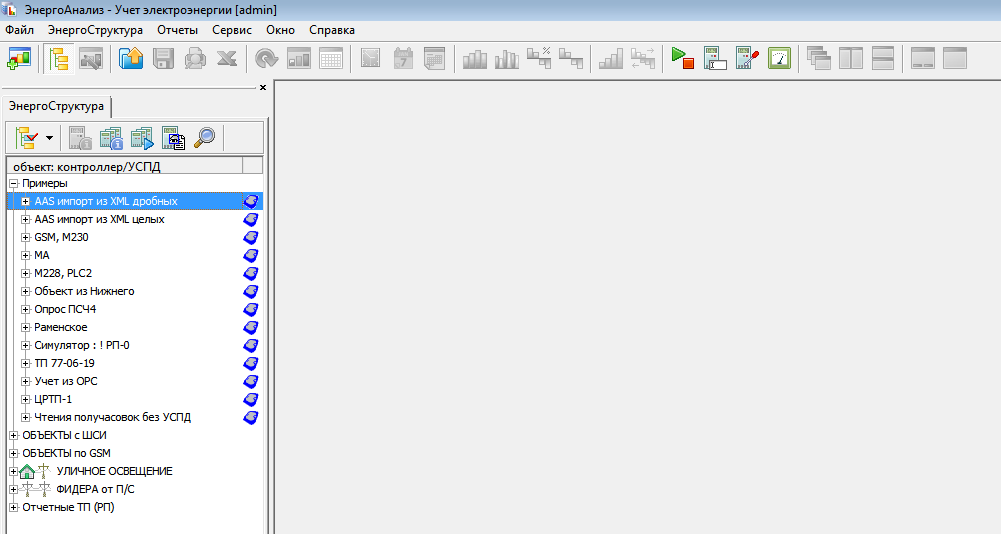Click the grayed device info icon
The height and width of the screenshot is (534, 1001).
(x=80, y=137)
